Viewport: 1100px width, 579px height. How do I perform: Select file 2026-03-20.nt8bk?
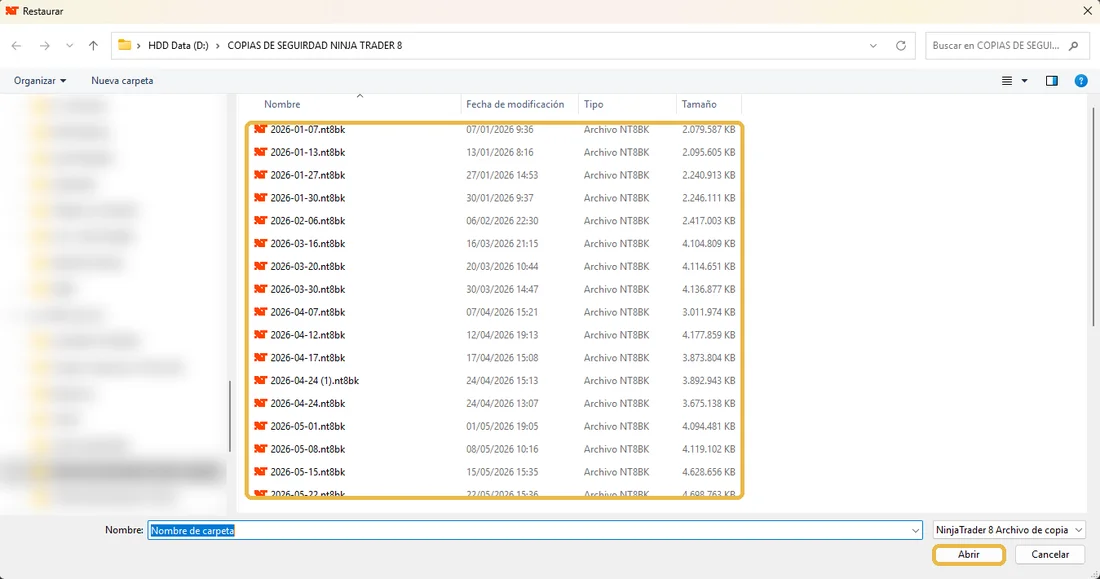[307, 266]
